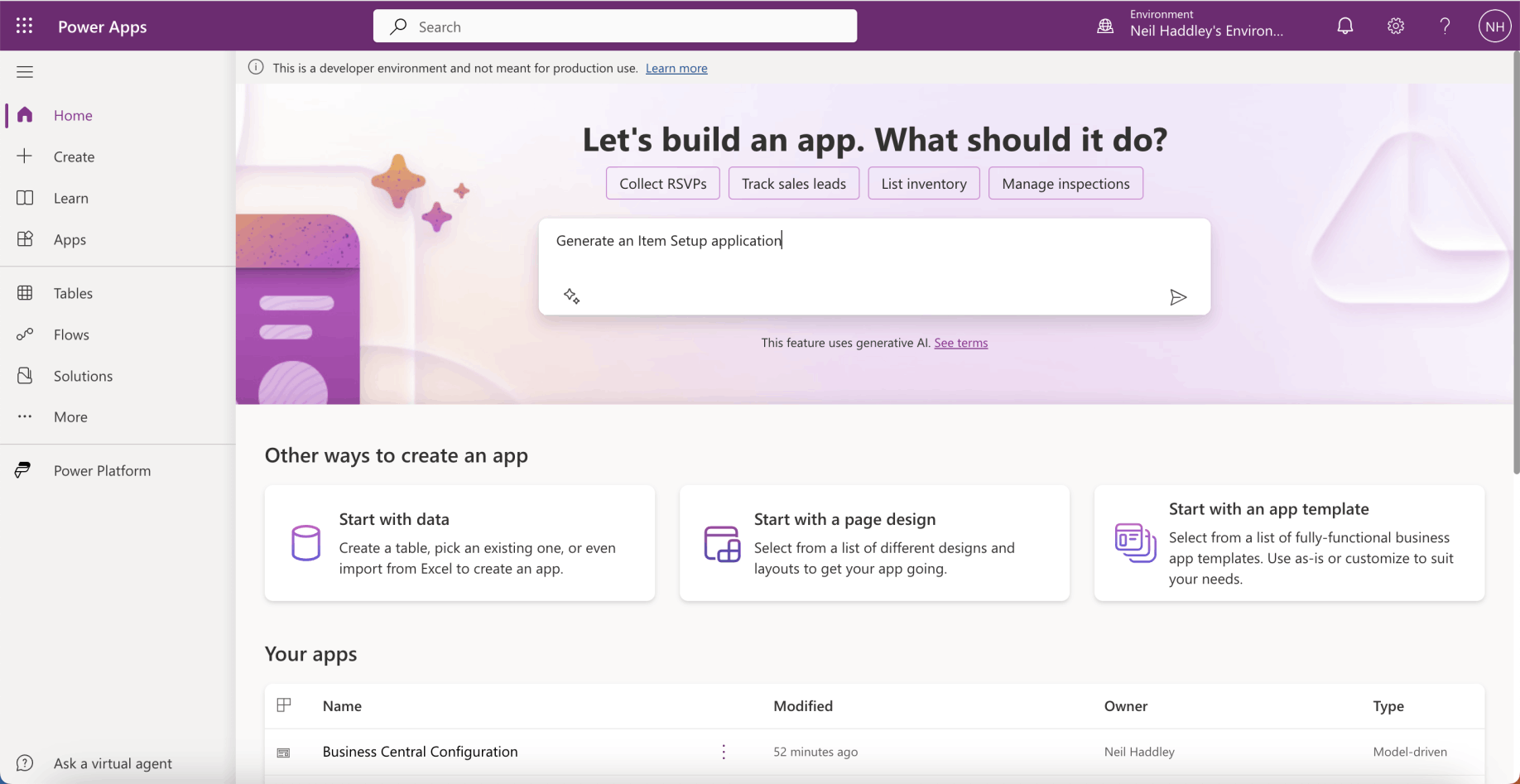Open the See terms link

pos(960,343)
